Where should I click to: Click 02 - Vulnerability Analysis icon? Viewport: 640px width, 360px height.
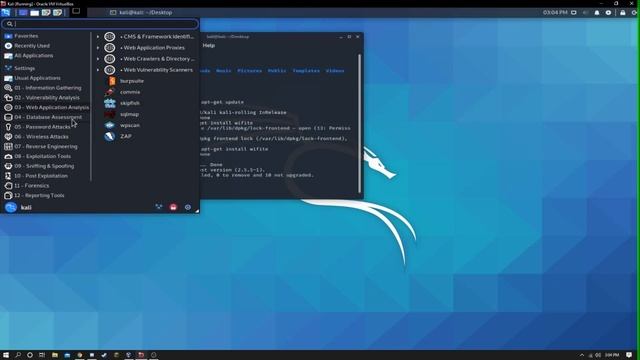8,98
